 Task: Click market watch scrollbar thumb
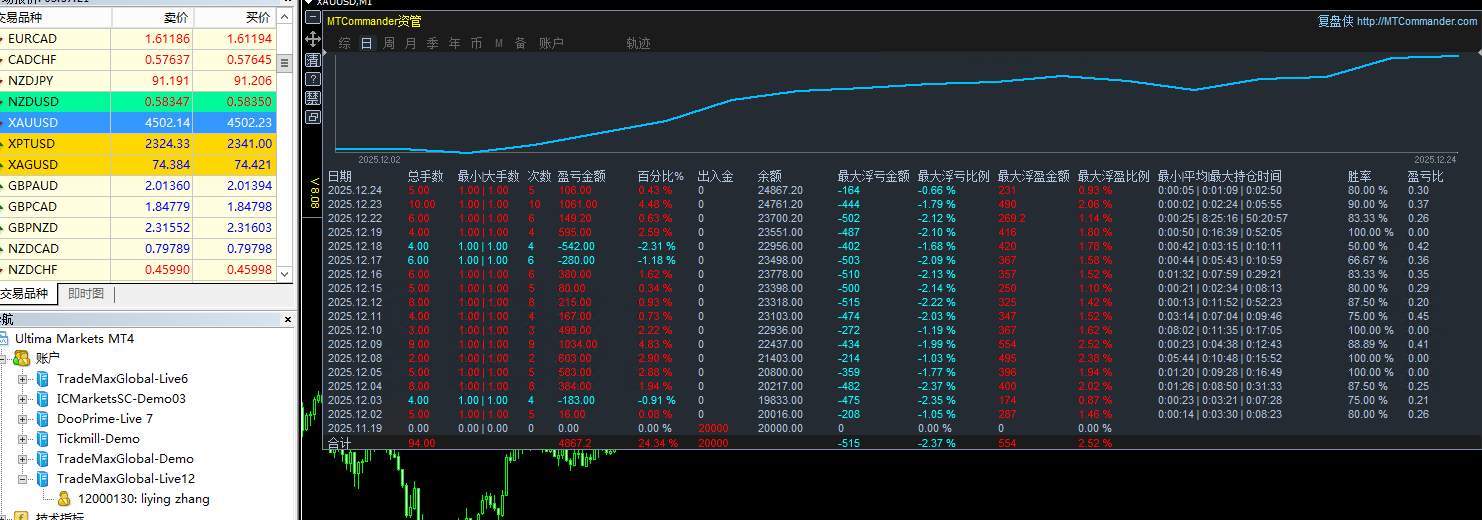[x=285, y=62]
